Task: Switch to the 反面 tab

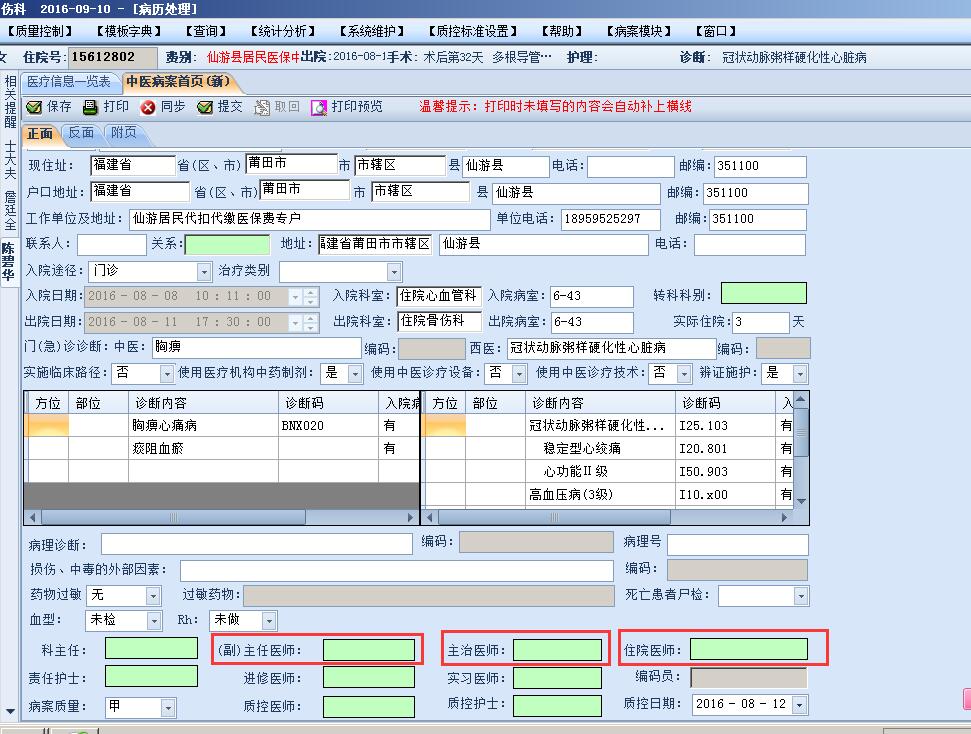Action: 81,133
